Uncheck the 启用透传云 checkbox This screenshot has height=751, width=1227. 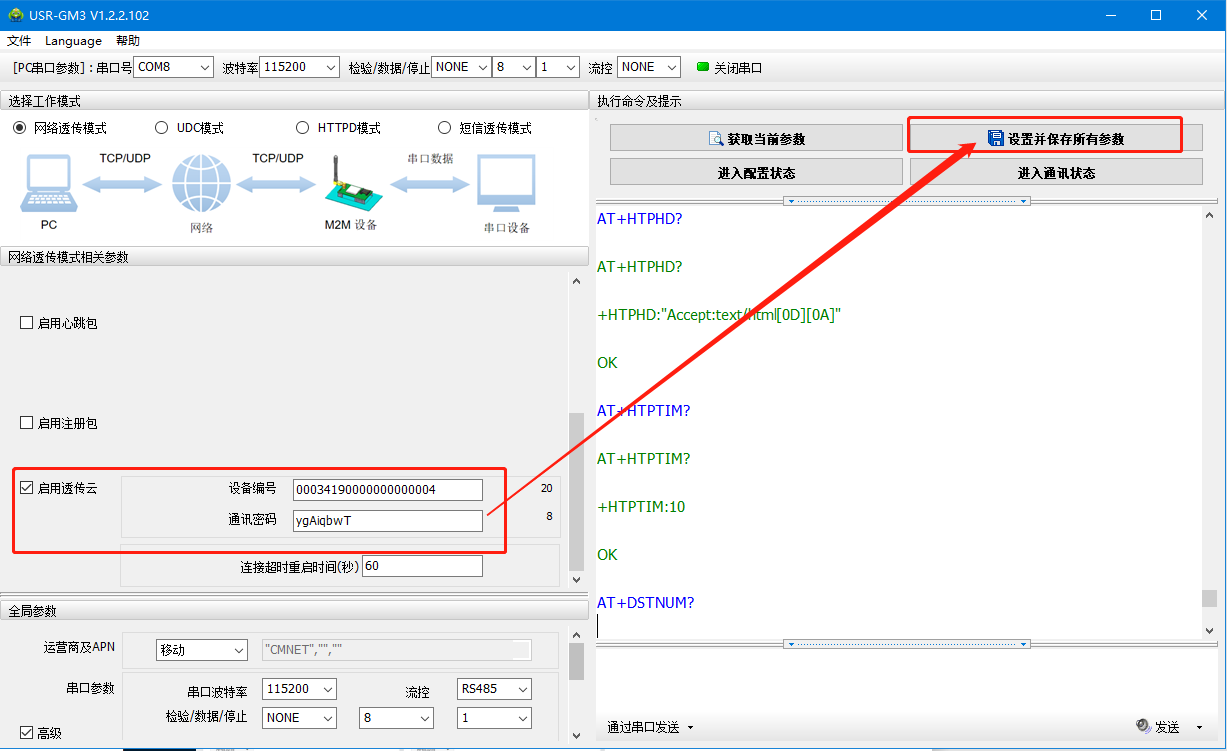tap(27, 489)
